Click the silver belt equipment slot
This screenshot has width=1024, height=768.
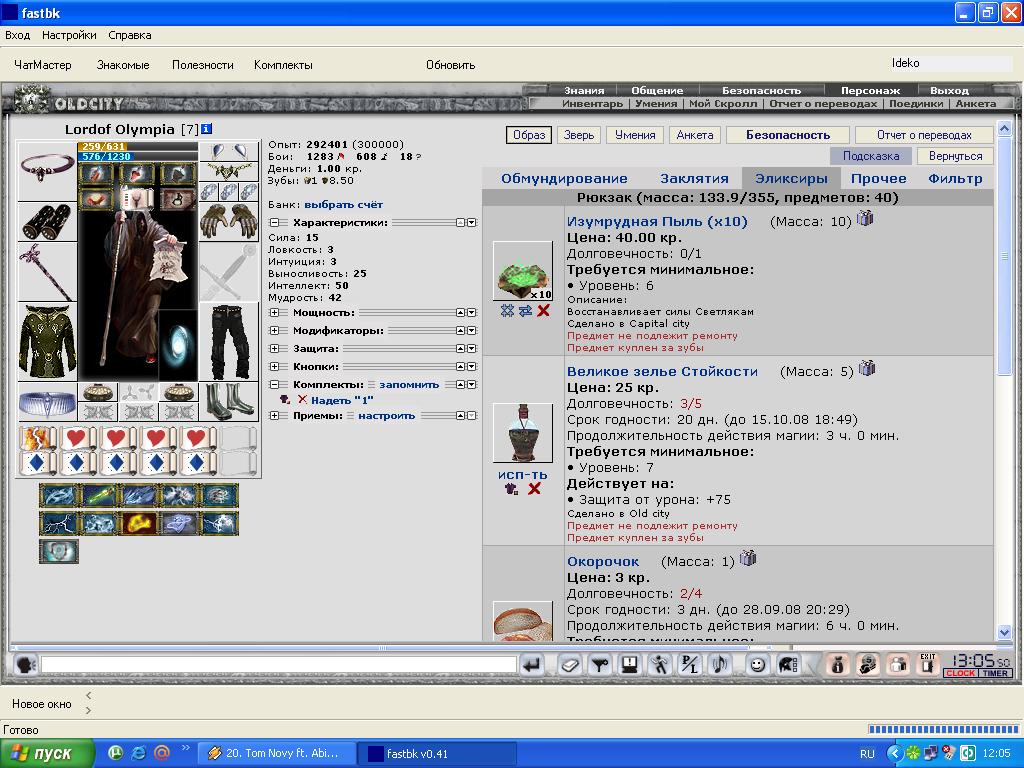[x=47, y=401]
